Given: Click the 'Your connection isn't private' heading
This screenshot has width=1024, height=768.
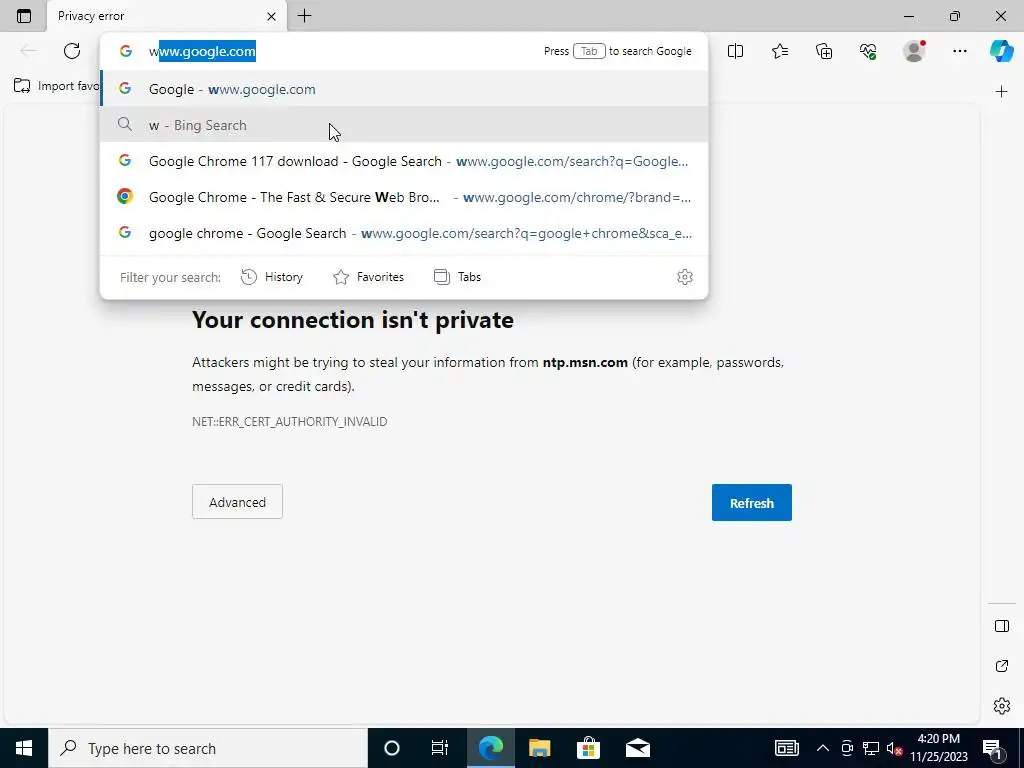Looking at the screenshot, I should pyautogui.click(x=353, y=320).
